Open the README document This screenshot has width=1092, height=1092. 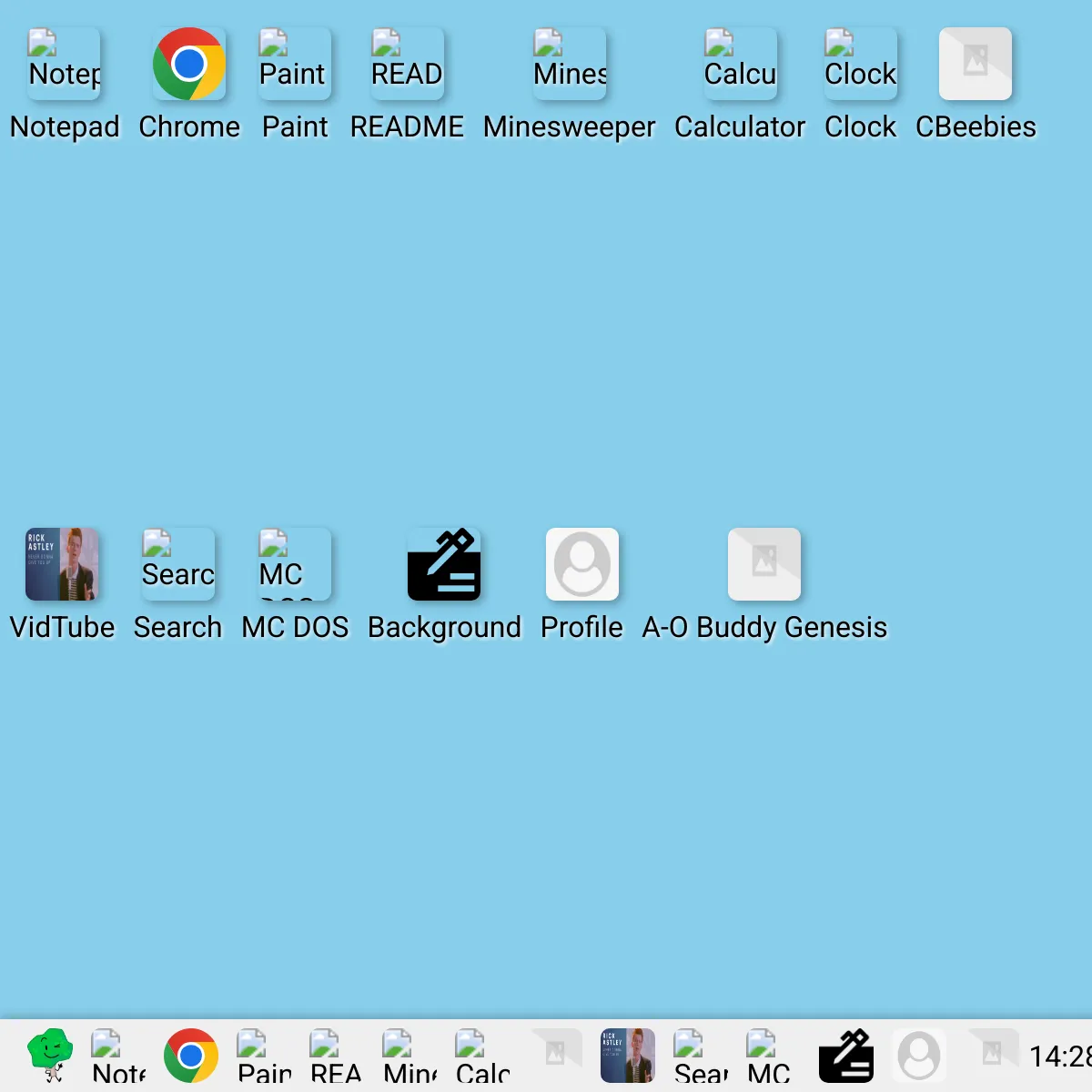tap(406, 63)
